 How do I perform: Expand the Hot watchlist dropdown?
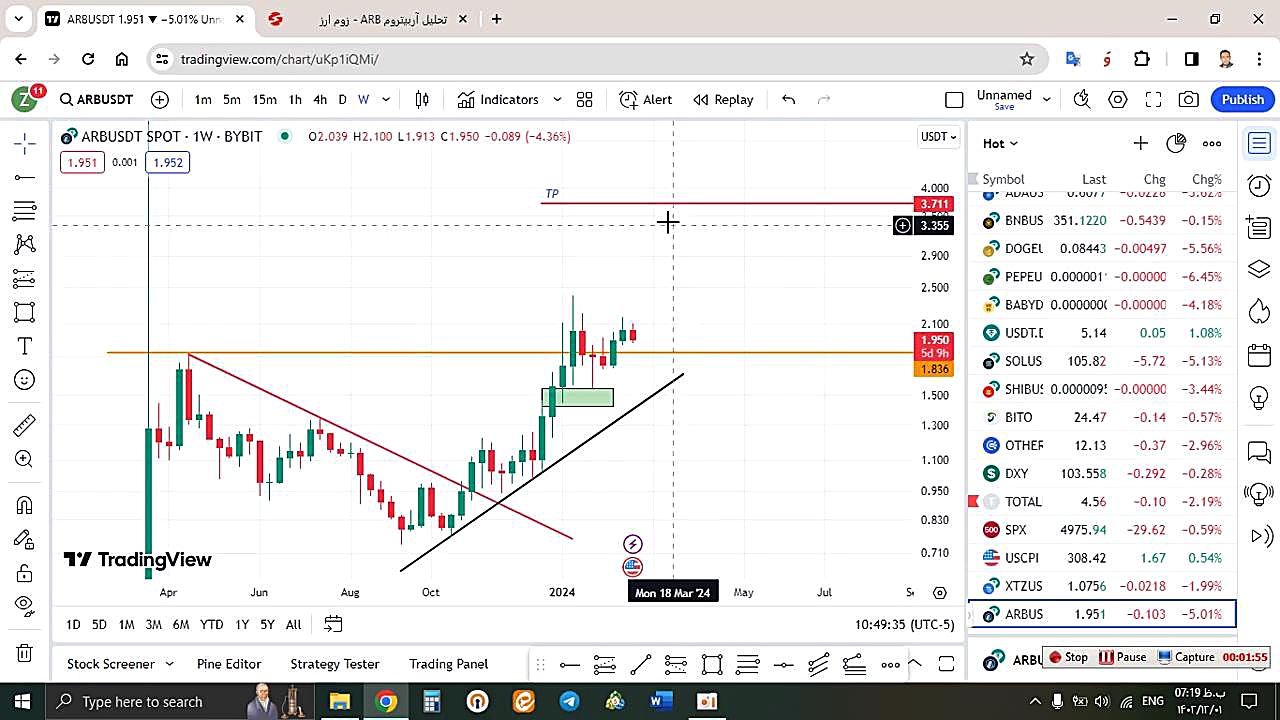point(1000,143)
